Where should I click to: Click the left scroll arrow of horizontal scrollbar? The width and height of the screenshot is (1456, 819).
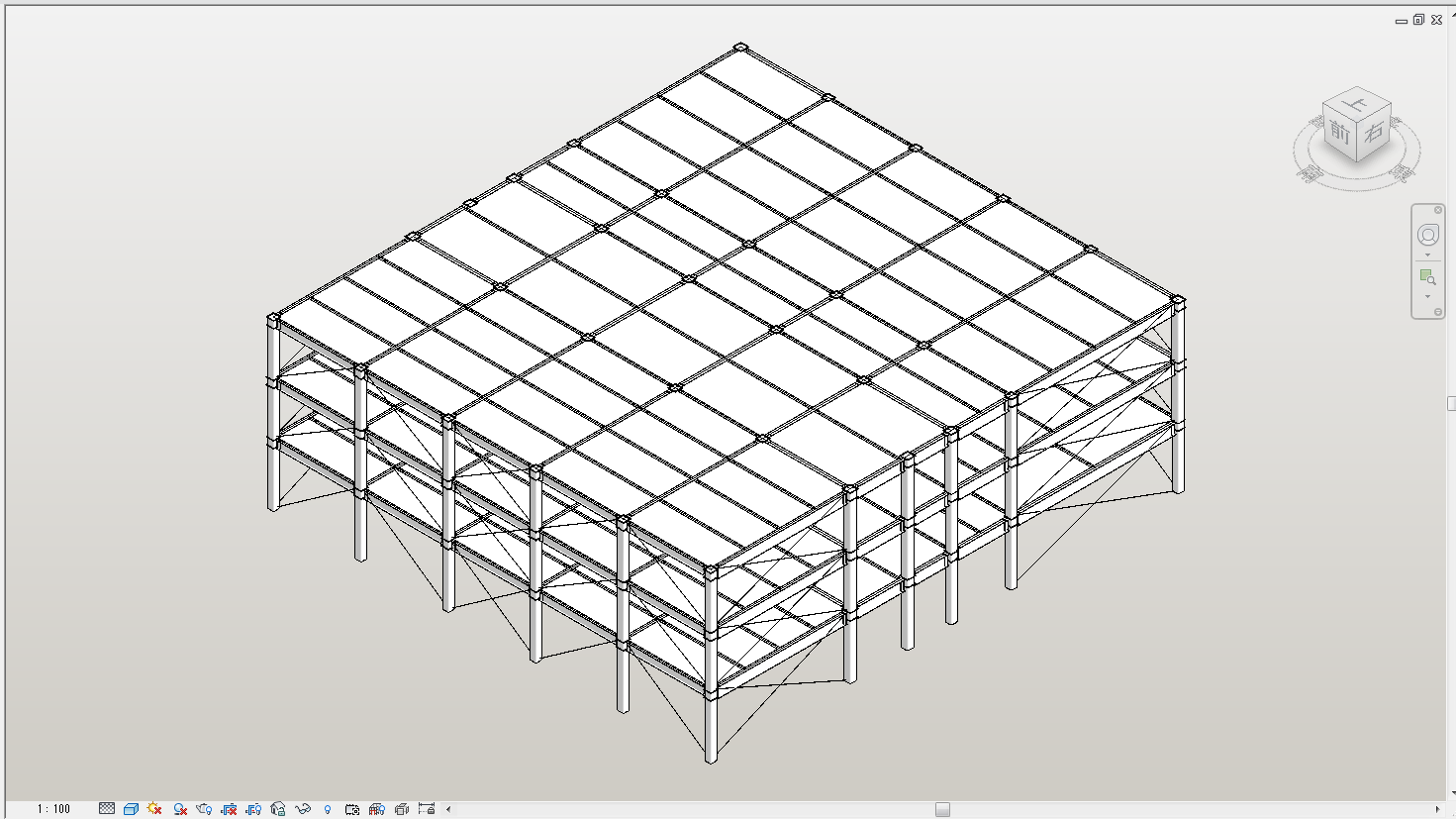(x=448, y=809)
